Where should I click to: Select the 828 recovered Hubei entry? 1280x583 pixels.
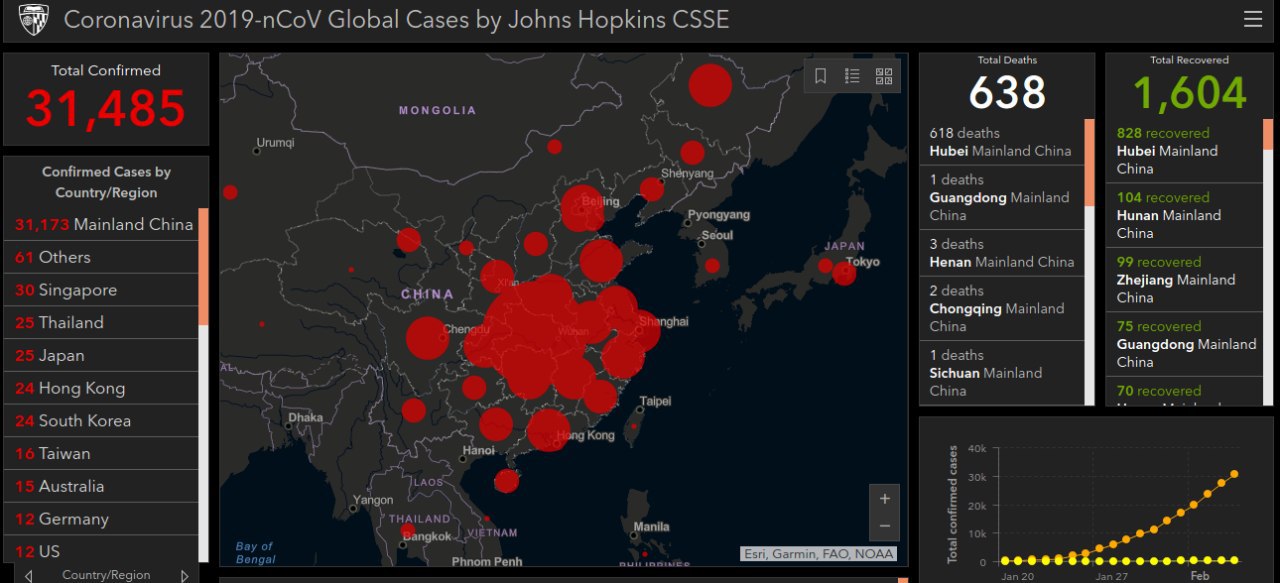coord(1186,151)
